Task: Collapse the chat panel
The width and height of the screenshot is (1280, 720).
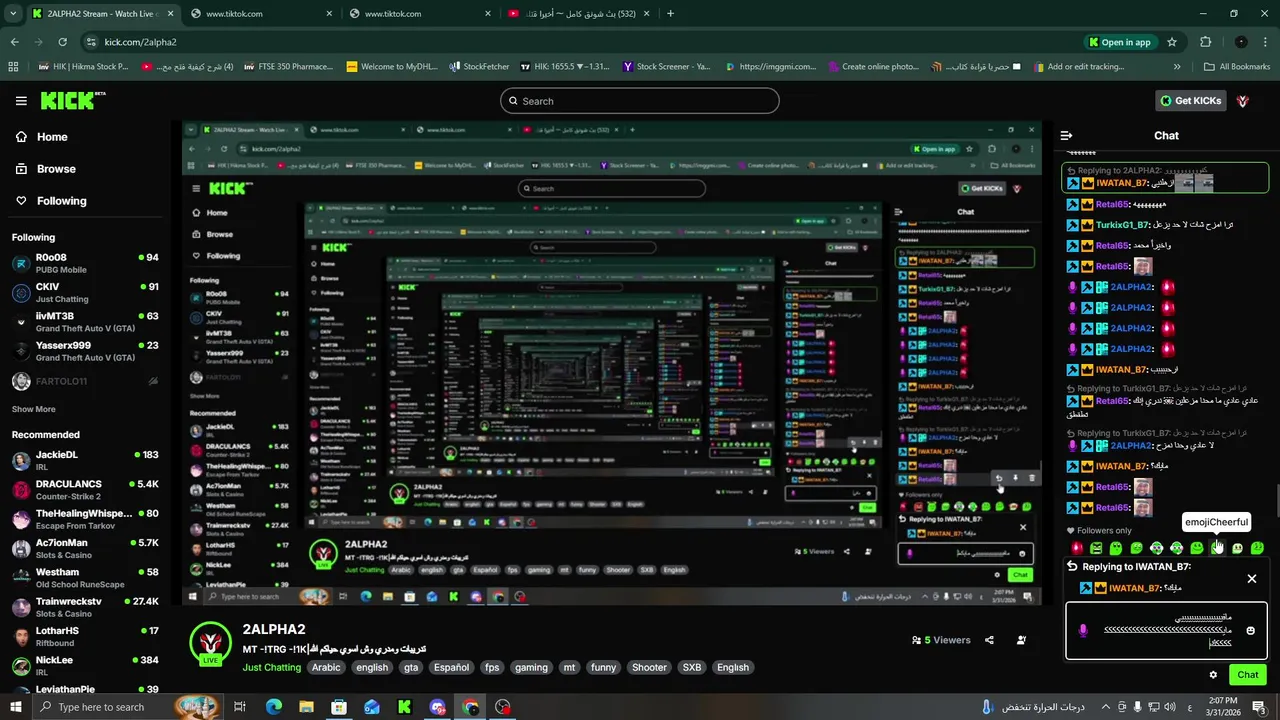Action: 1066,135
